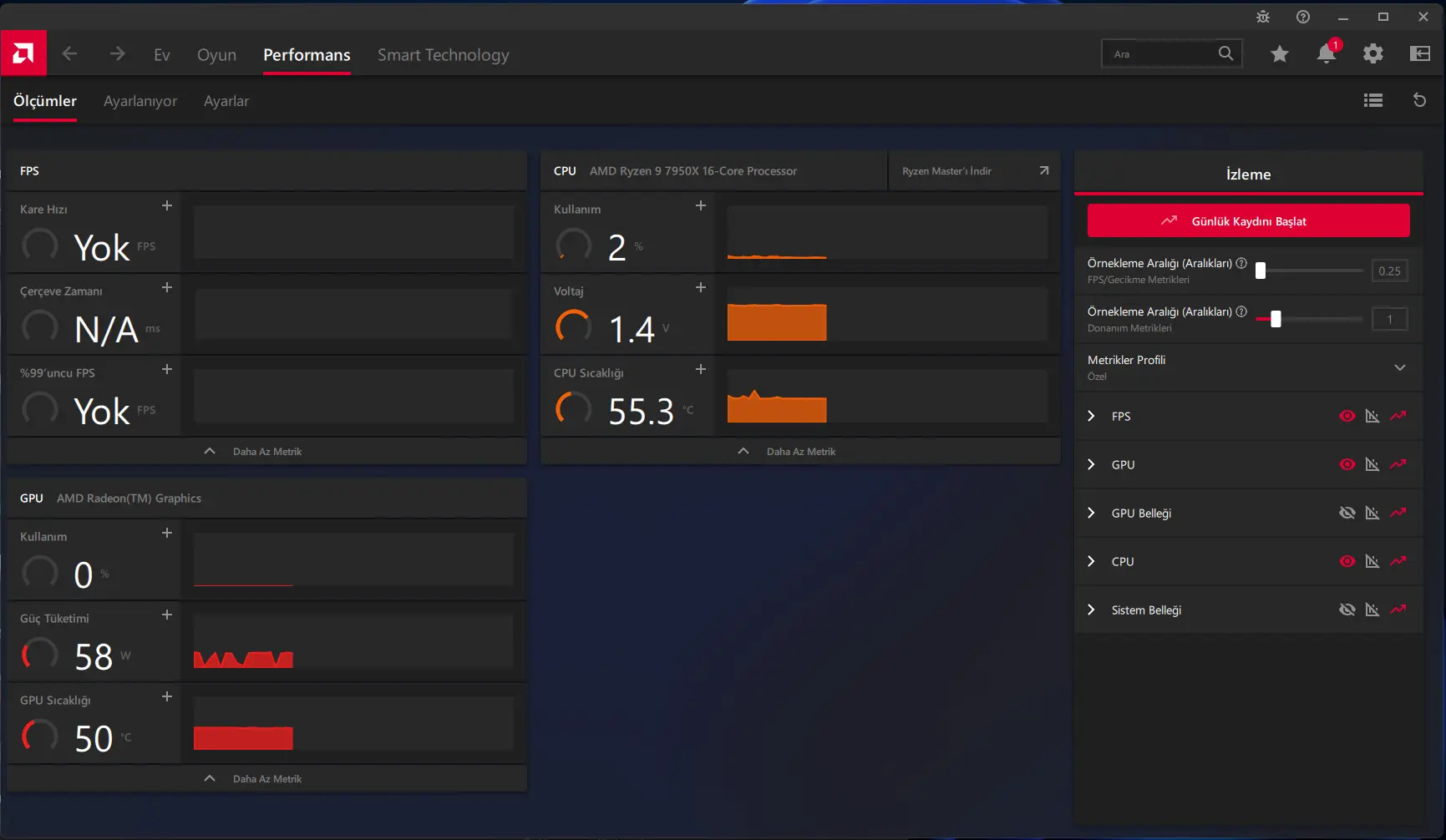Image resolution: width=1446 pixels, height=840 pixels.
Task: Open the bug report icon
Action: coord(1263,17)
